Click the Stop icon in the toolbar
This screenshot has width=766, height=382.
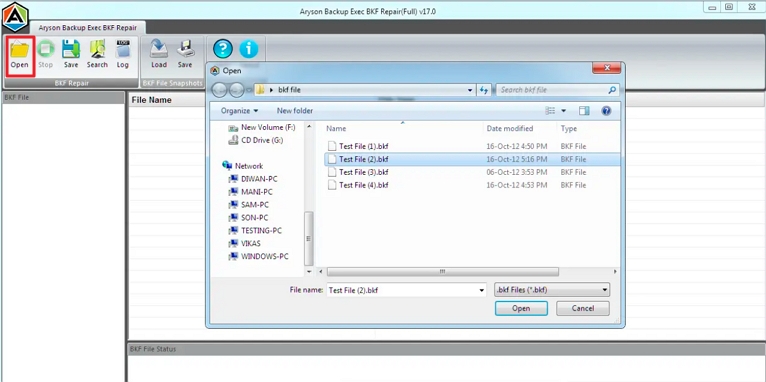[45, 55]
